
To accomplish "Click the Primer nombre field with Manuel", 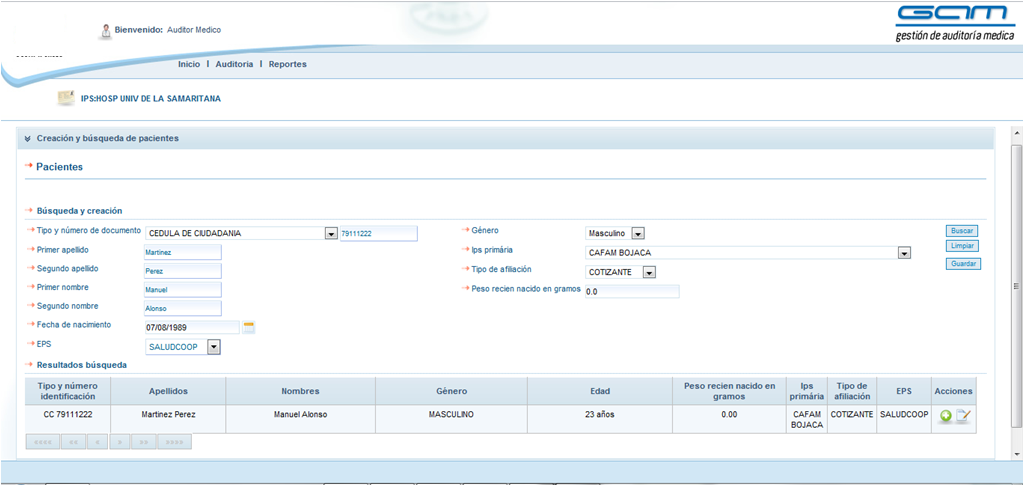I will pos(183,289).
